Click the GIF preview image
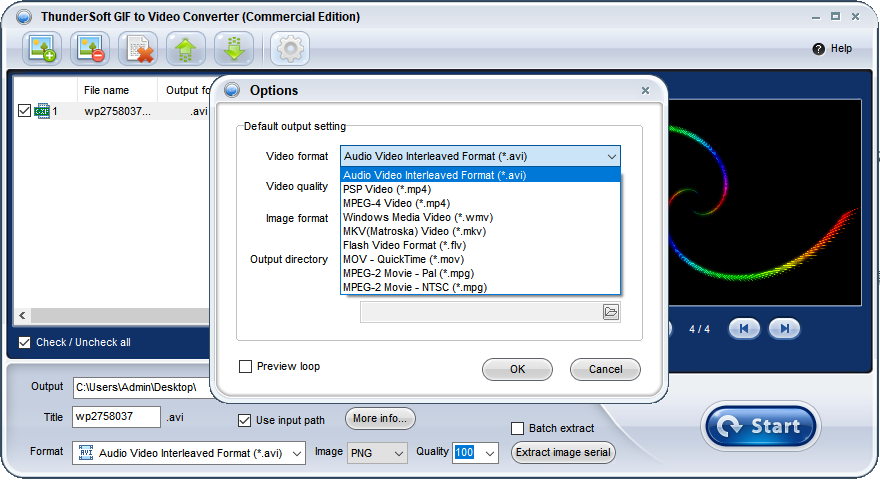880x480 pixels. pyautogui.click(x=764, y=203)
